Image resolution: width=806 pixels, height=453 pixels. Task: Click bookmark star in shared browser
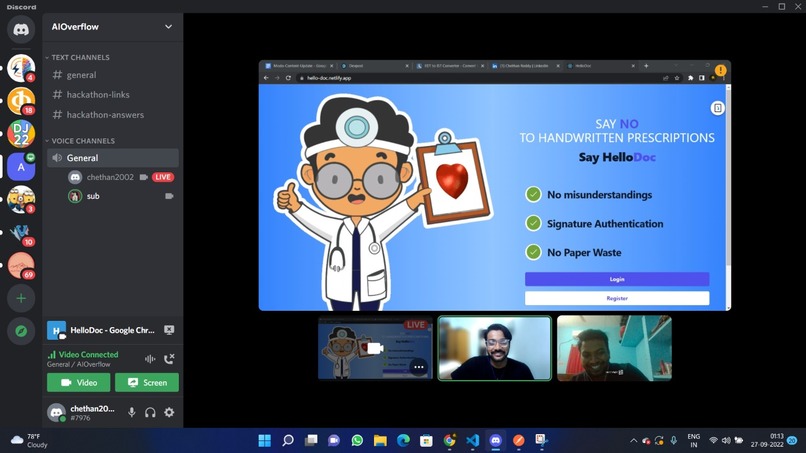click(677, 78)
